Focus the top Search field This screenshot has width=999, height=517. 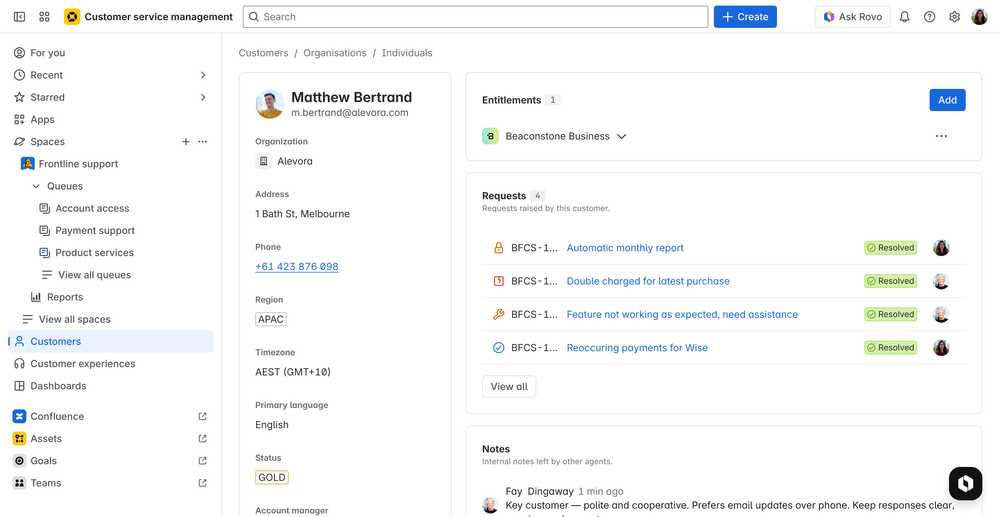[x=475, y=17]
